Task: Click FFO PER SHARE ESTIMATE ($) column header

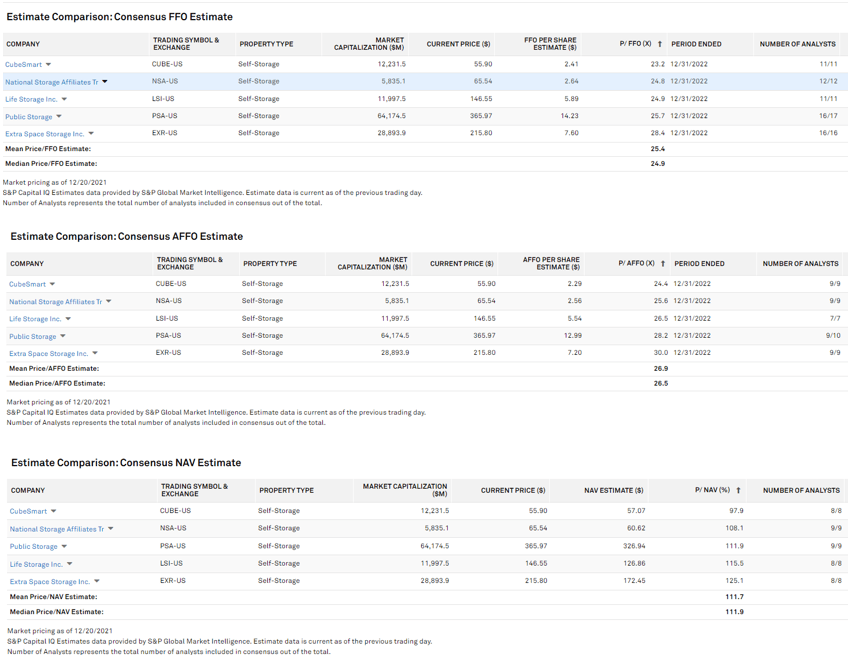Action: coord(550,44)
